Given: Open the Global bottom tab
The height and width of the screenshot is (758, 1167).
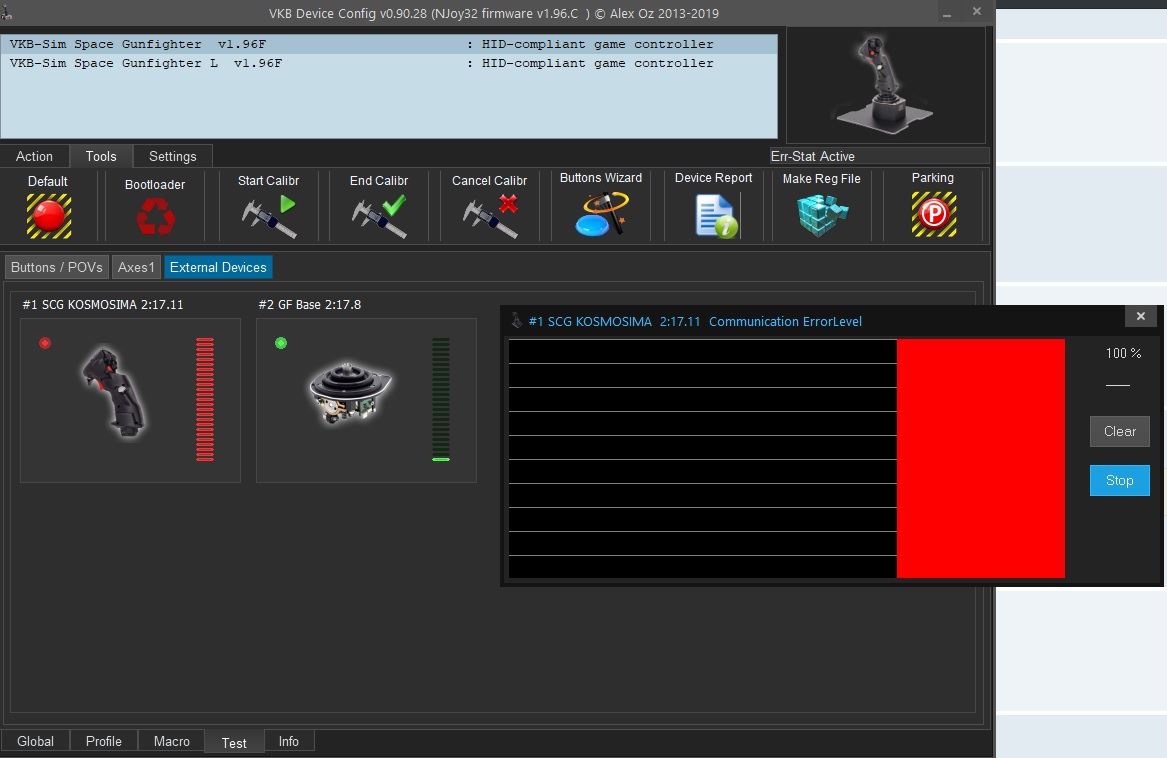Looking at the screenshot, I should coord(36,741).
